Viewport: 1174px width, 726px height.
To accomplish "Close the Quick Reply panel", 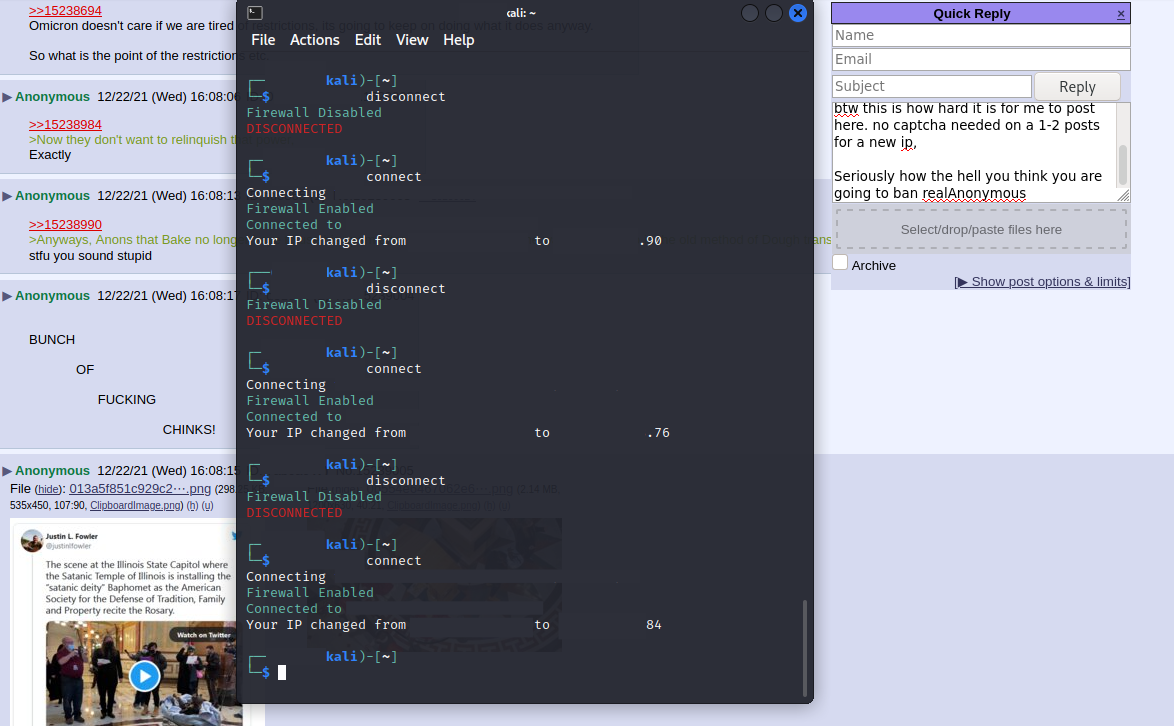I will click(x=1121, y=14).
